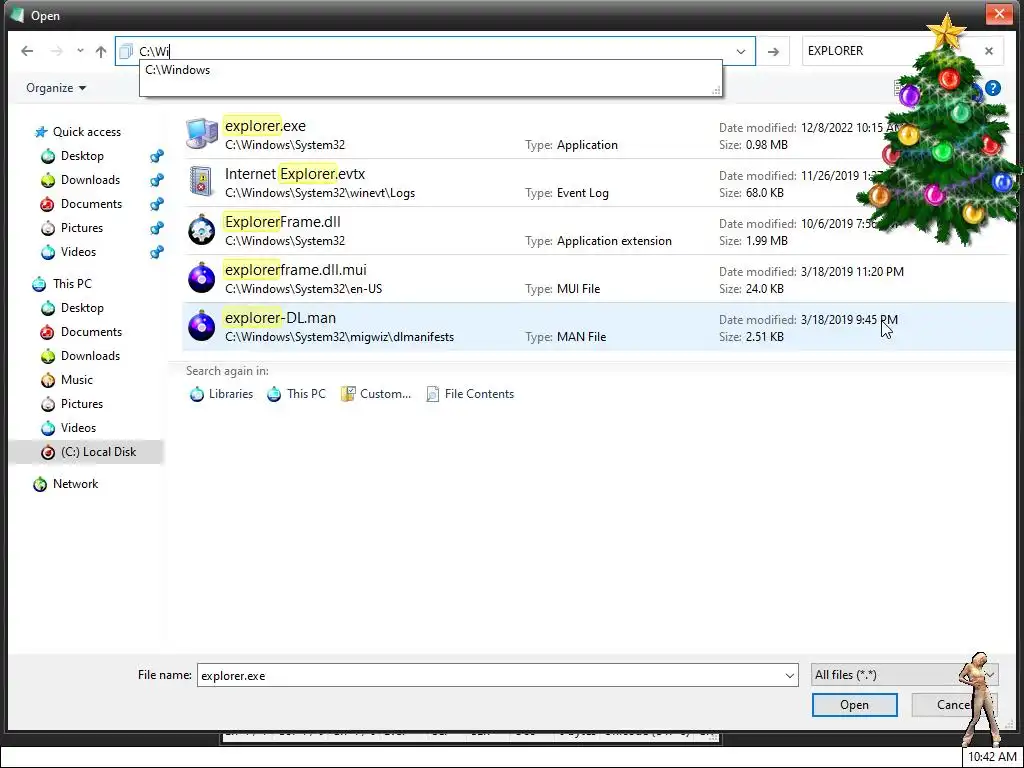Click the Quick access star icon
This screenshot has height=768, width=1024.
(41, 132)
